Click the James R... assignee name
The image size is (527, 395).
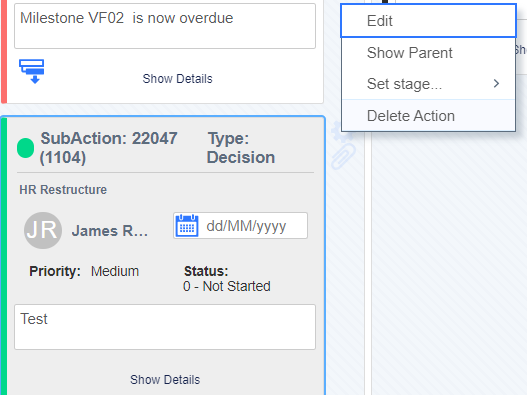pos(110,231)
